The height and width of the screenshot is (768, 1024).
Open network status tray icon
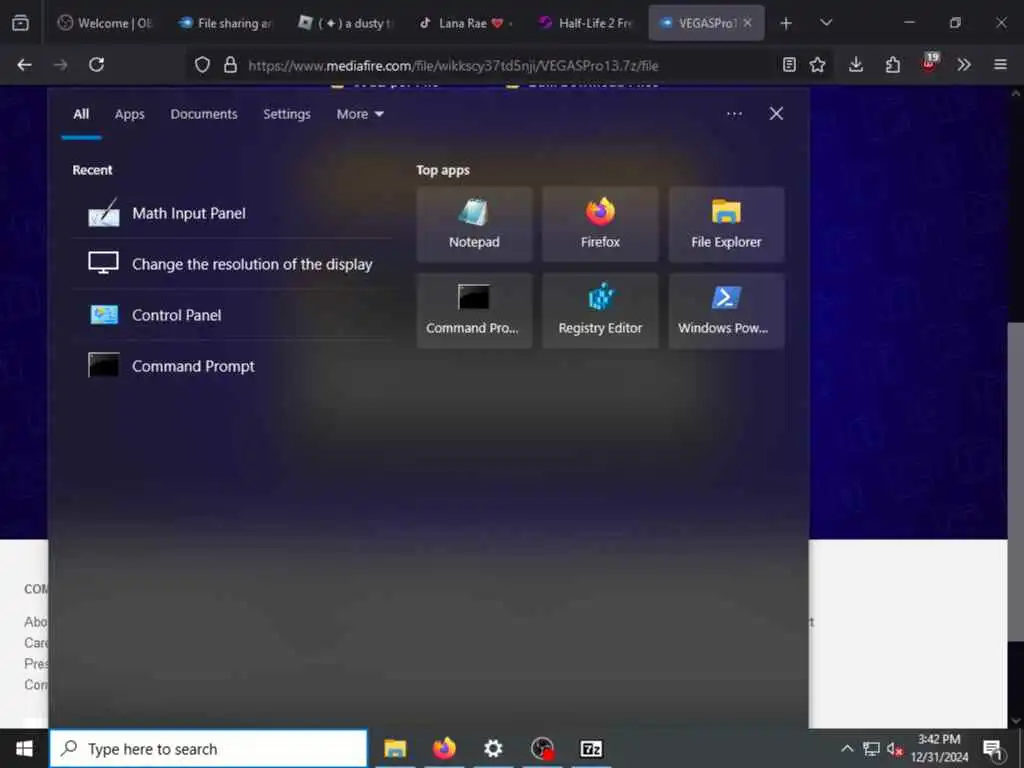871,748
